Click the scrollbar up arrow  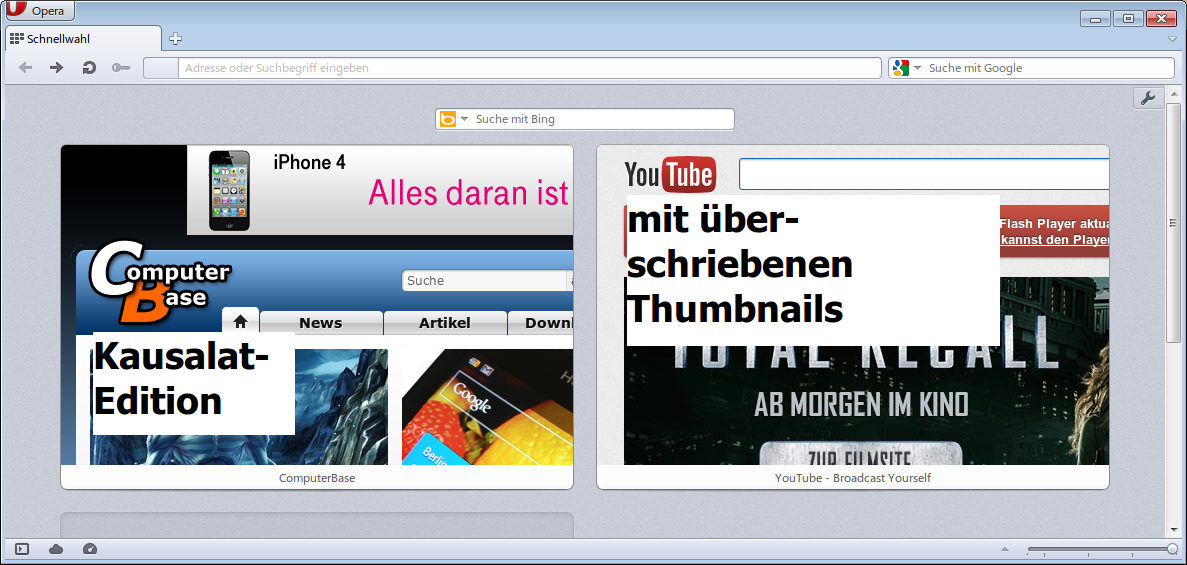point(1173,93)
